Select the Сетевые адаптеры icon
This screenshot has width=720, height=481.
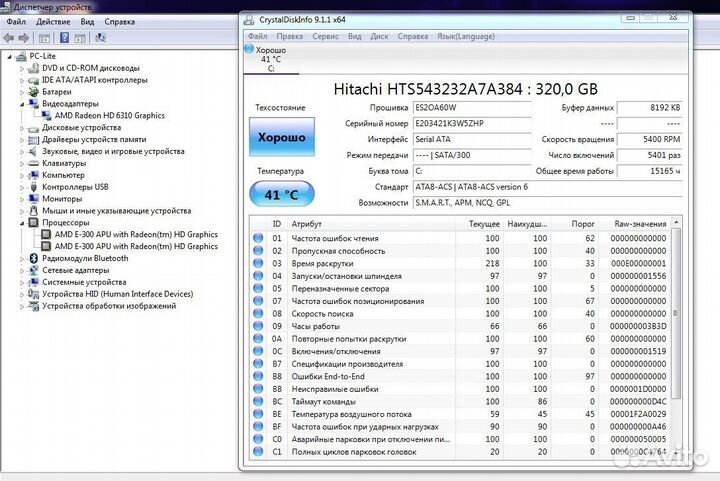pyautogui.click(x=34, y=270)
